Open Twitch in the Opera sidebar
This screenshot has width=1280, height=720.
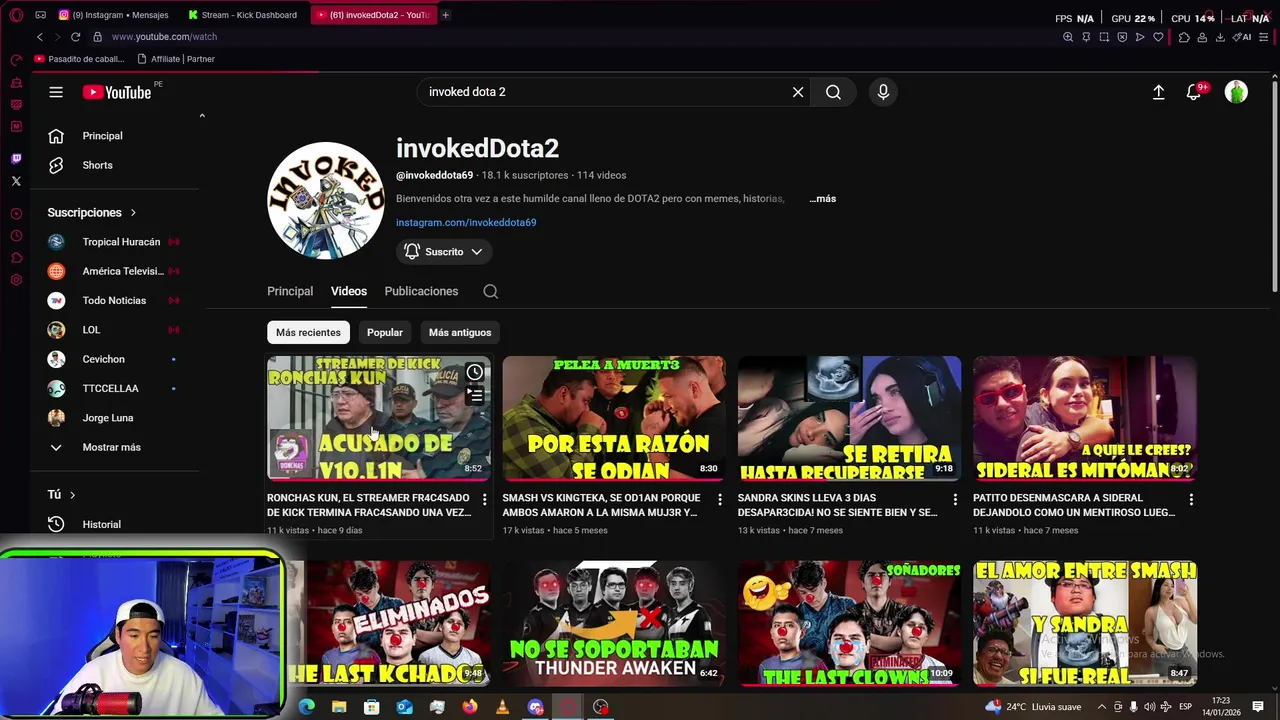pos(16,159)
